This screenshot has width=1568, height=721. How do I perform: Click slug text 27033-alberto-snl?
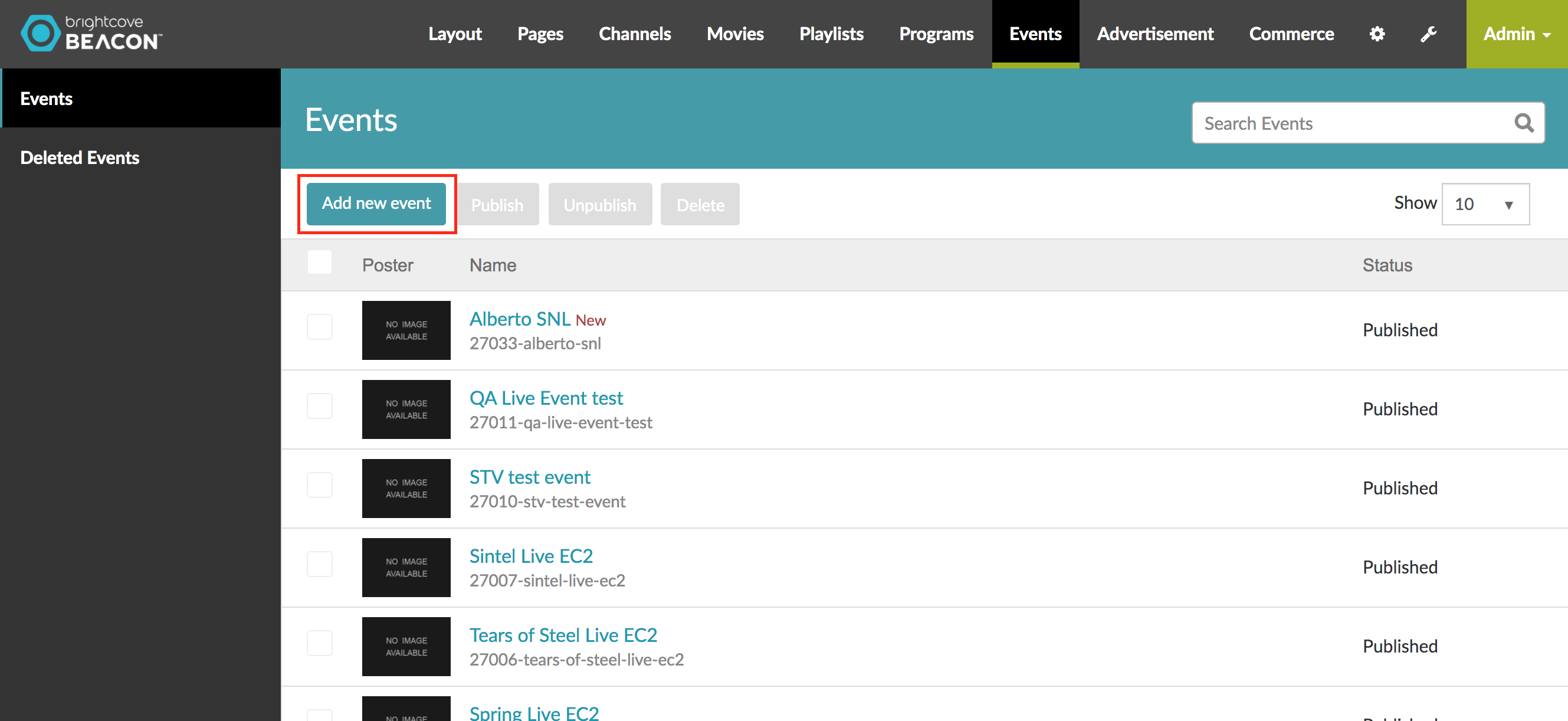535,343
